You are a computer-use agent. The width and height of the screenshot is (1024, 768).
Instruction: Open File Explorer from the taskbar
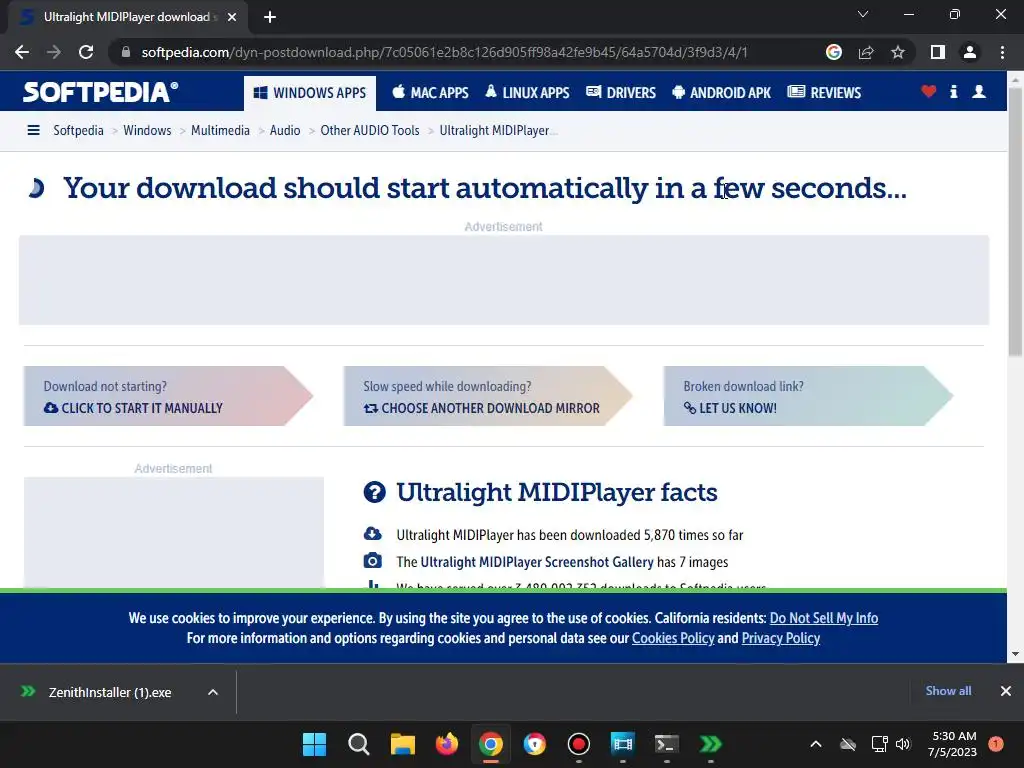click(402, 744)
